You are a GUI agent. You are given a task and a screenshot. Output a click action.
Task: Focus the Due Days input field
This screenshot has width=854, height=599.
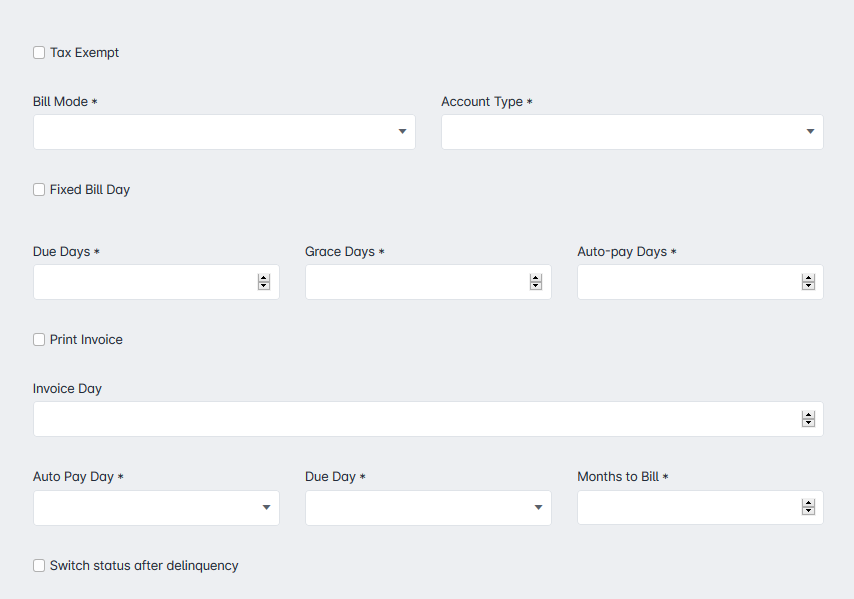156,282
